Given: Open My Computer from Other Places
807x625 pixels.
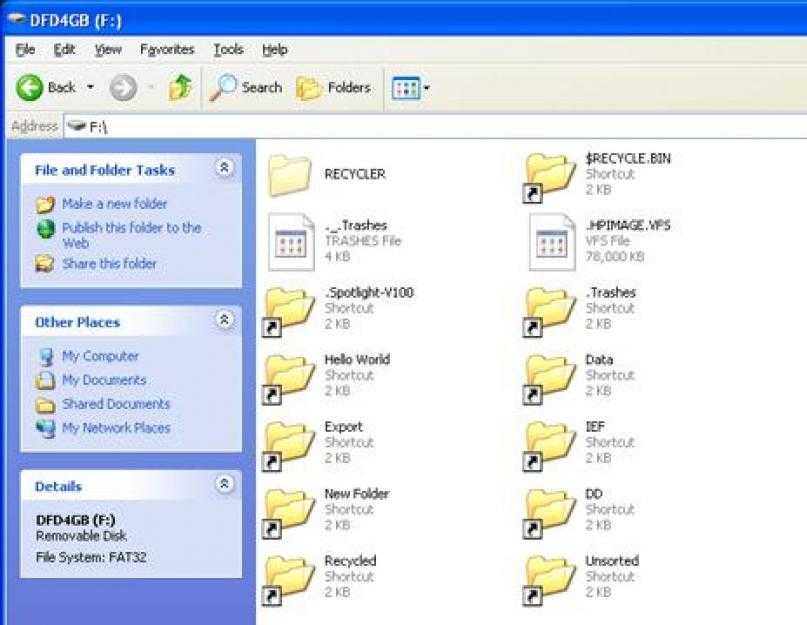Looking at the screenshot, I should (x=100, y=356).
